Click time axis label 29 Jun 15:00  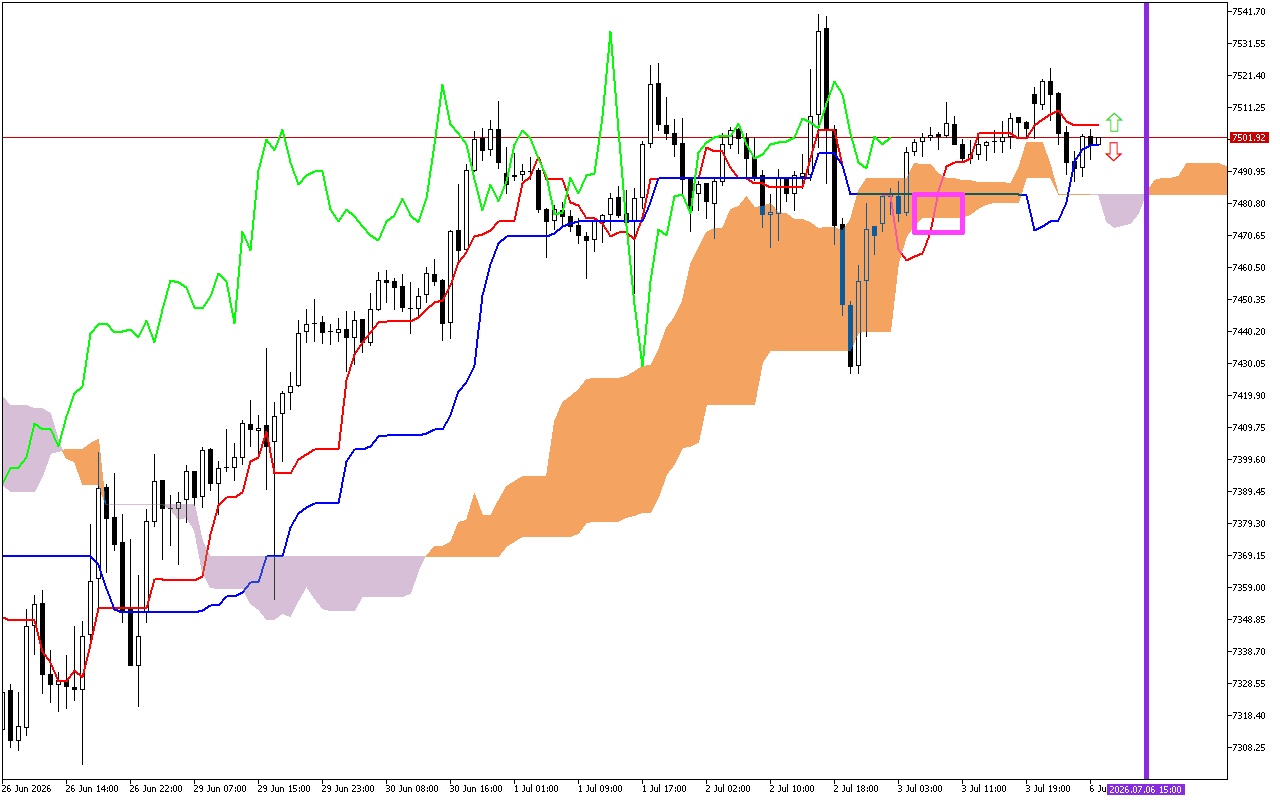[x=284, y=788]
